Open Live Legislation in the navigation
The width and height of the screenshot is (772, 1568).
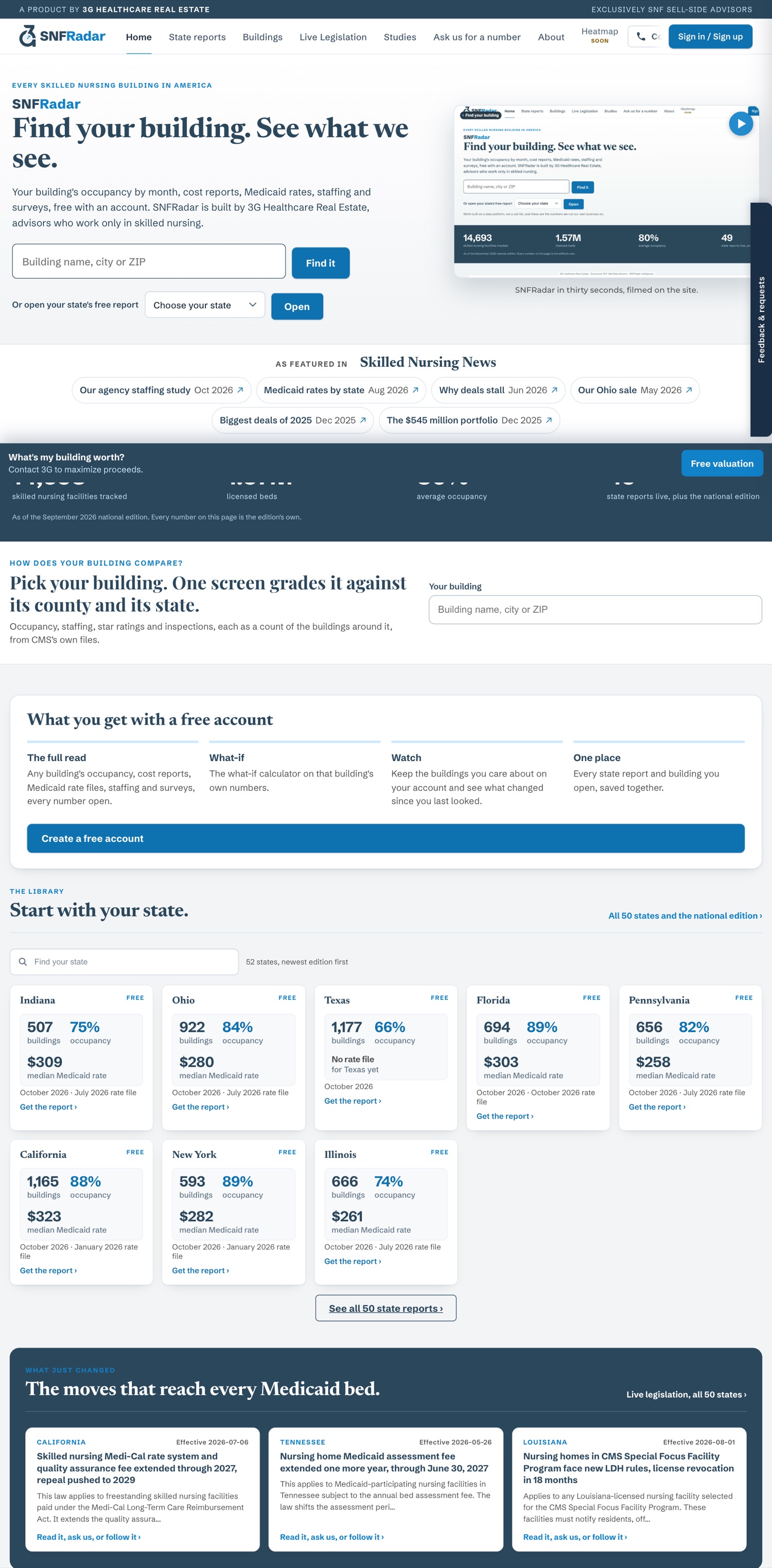[x=333, y=37]
